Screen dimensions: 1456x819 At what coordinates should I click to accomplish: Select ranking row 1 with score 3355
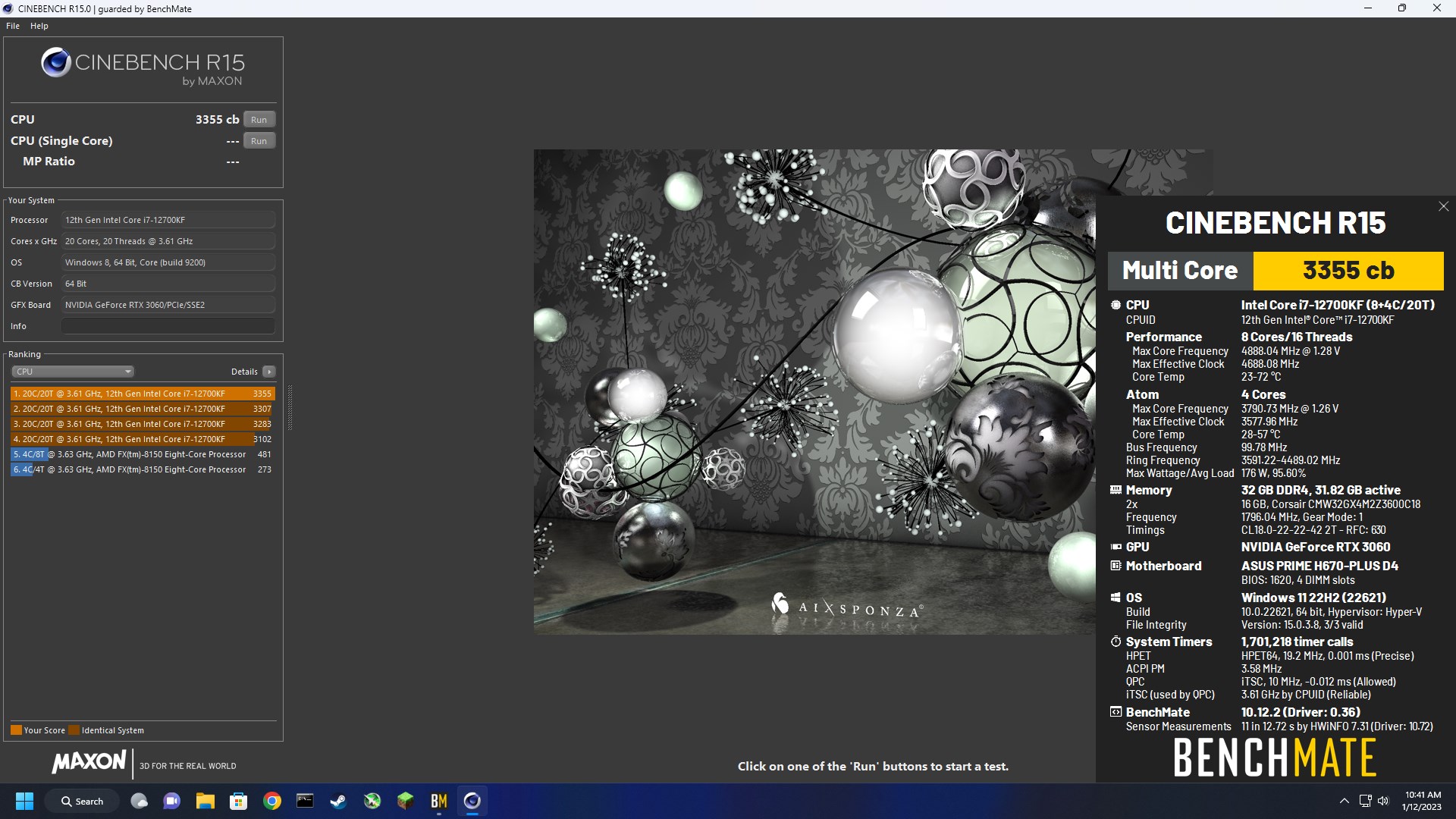143,394
